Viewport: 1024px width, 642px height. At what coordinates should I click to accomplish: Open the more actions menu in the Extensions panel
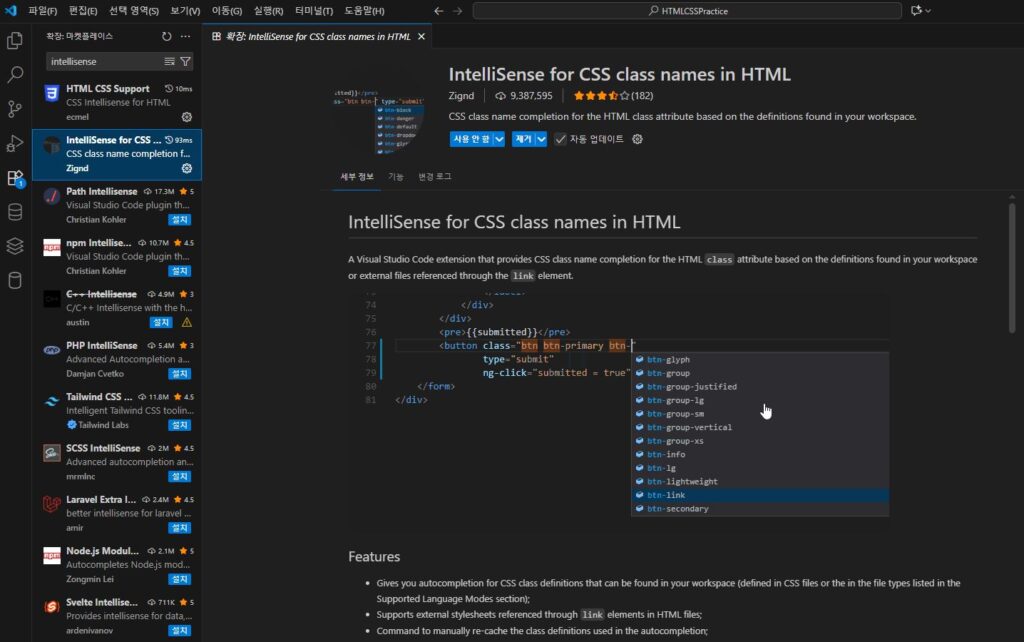[x=185, y=38]
